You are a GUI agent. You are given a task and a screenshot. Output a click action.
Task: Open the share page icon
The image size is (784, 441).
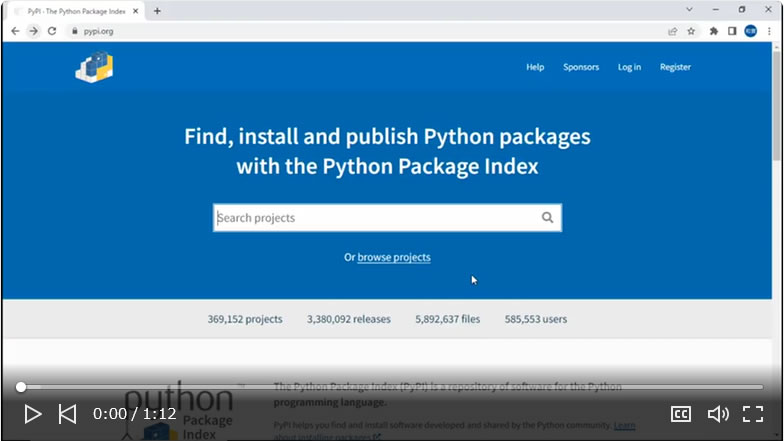pos(672,31)
